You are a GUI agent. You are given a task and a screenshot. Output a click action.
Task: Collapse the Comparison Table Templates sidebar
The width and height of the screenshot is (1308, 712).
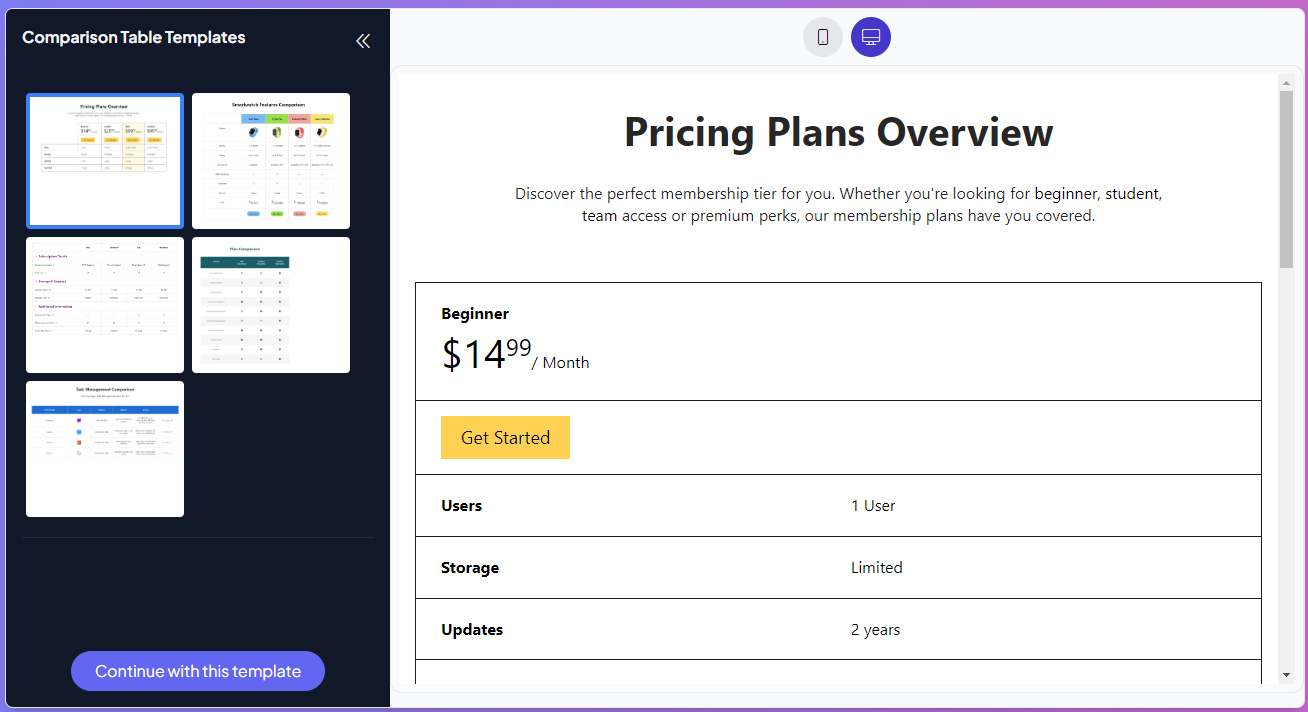pyautogui.click(x=362, y=40)
